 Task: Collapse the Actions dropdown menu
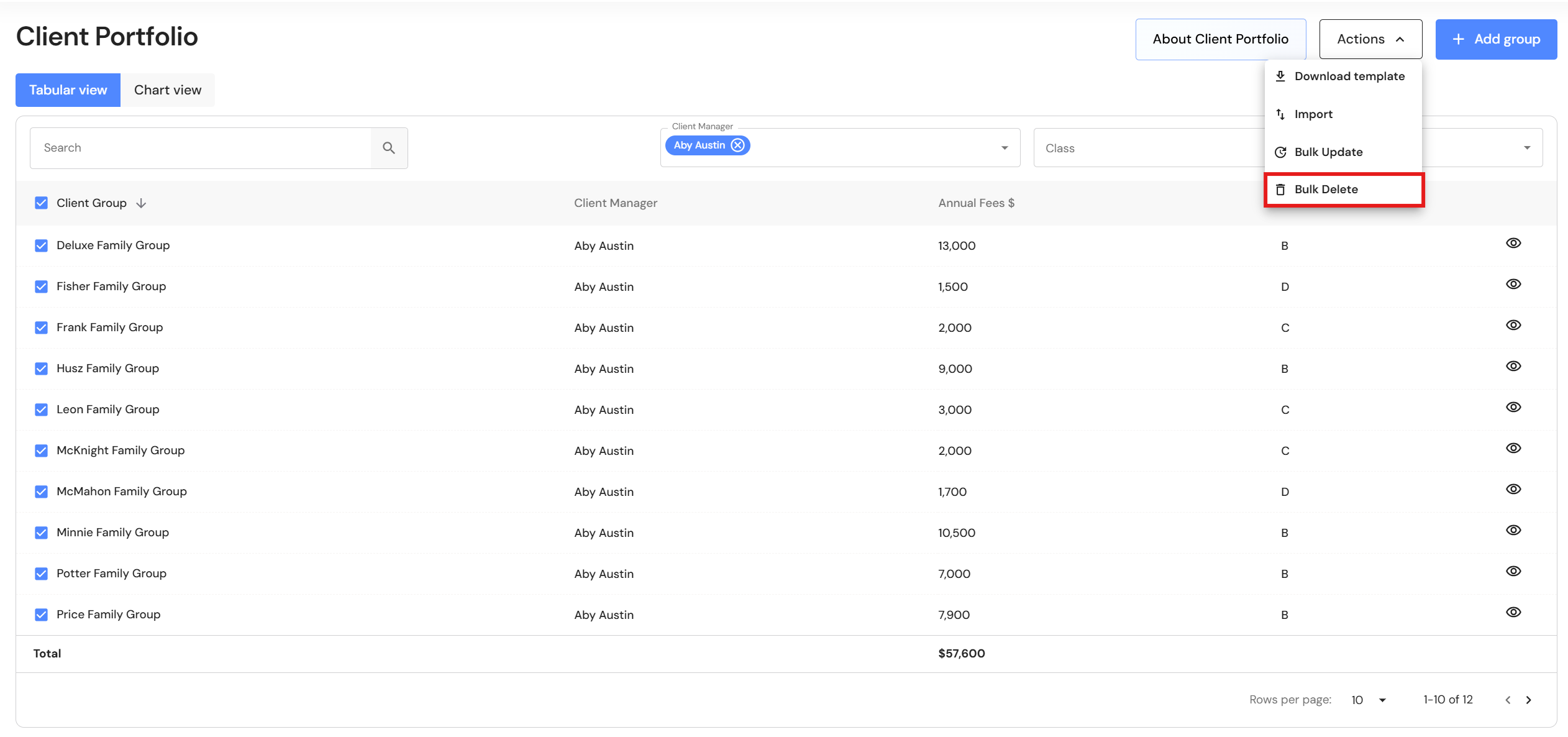click(x=1370, y=39)
